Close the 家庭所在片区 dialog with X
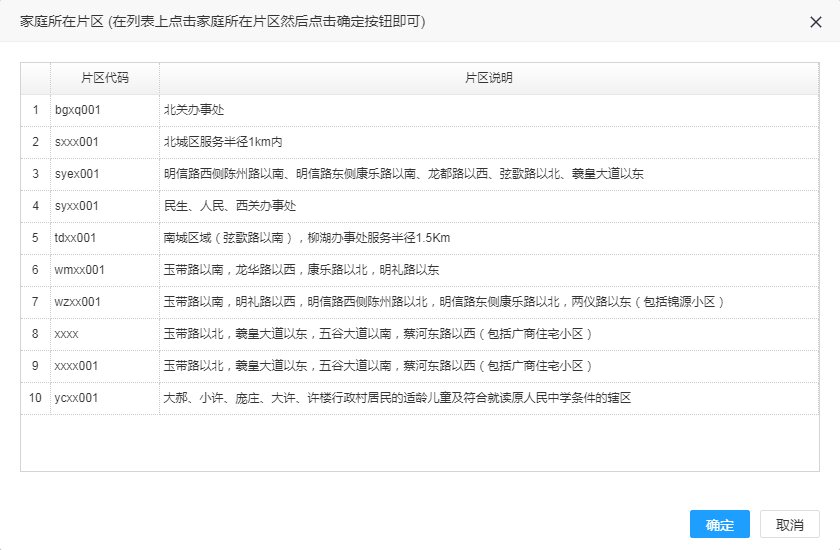The width and height of the screenshot is (840, 550). pyautogui.click(x=816, y=22)
